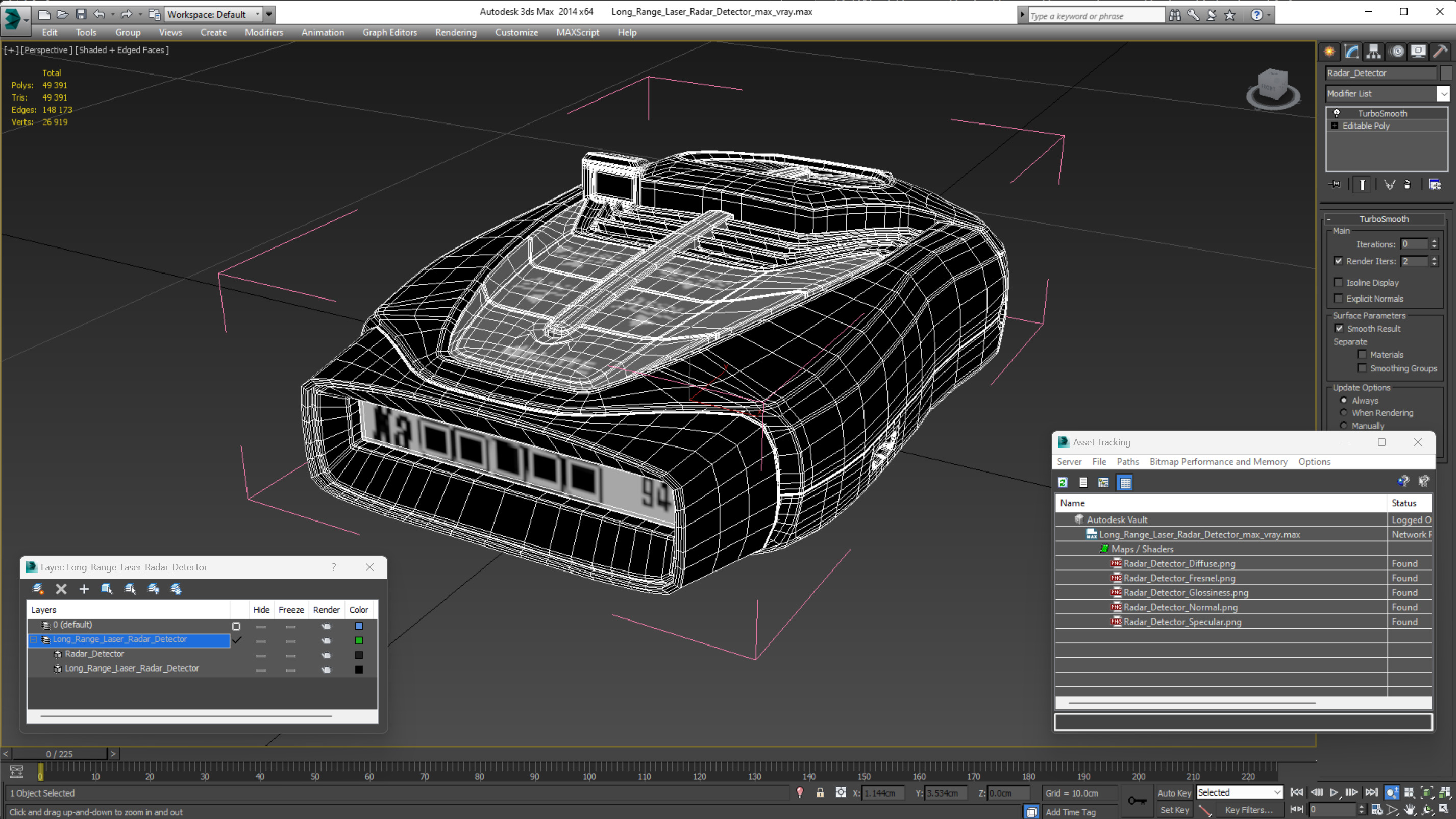Open the Modify panel tab
Image resolution: width=1456 pixels, height=819 pixels.
pyautogui.click(x=1351, y=52)
